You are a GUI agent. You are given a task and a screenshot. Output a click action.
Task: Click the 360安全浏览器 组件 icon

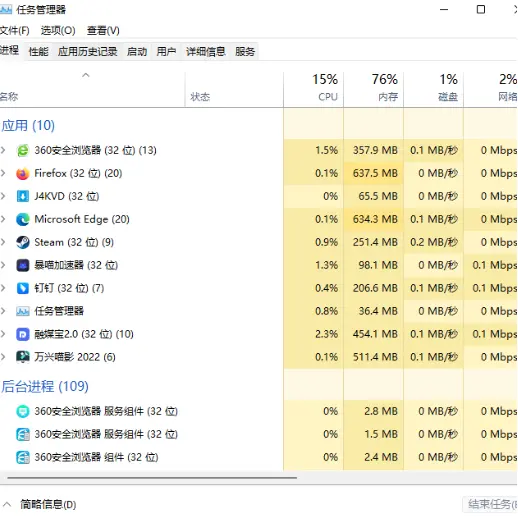click(x=23, y=457)
